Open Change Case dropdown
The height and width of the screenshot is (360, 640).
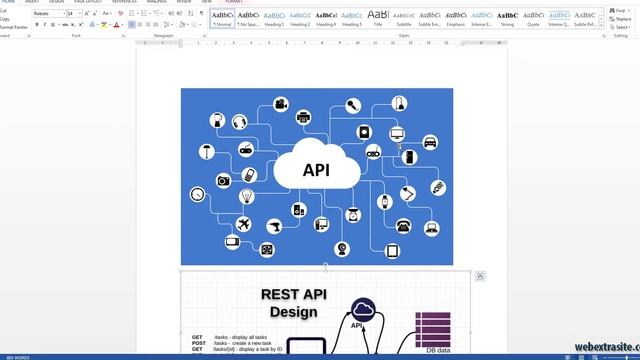point(106,13)
